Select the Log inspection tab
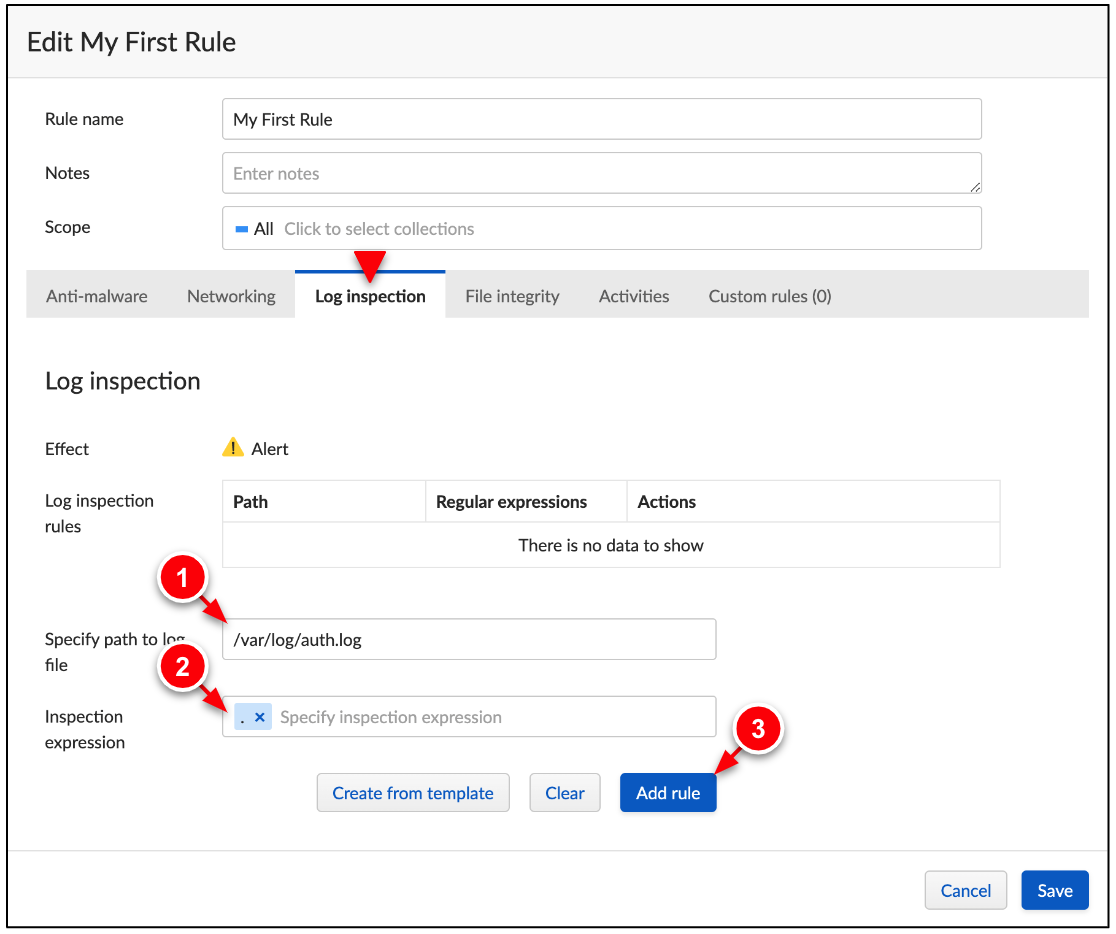Viewport: 1116px width, 934px height. (x=370, y=295)
